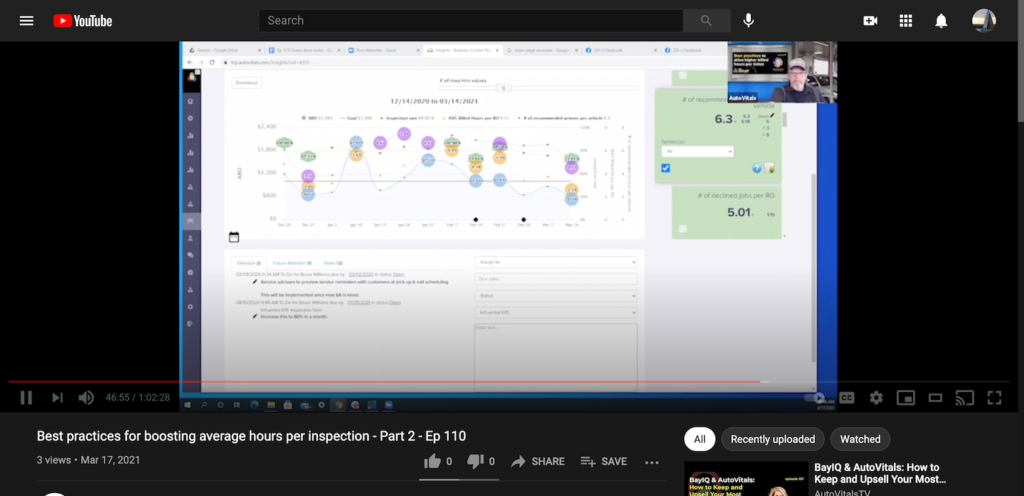Select the Zoom browser tab in video
The image size is (1024, 496).
pyautogui.click(x=383, y=50)
